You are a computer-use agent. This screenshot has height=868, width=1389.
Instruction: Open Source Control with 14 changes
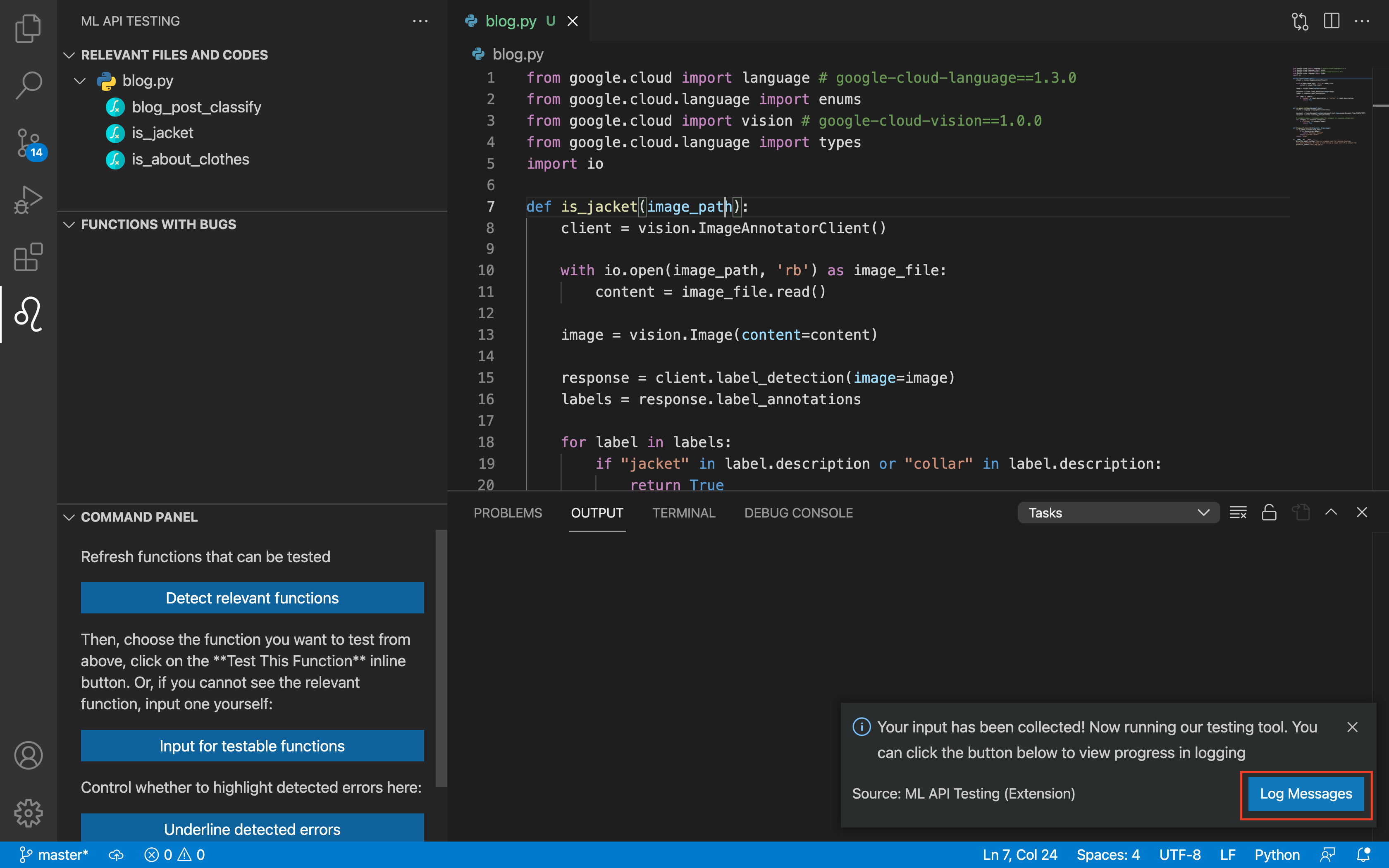point(28,142)
